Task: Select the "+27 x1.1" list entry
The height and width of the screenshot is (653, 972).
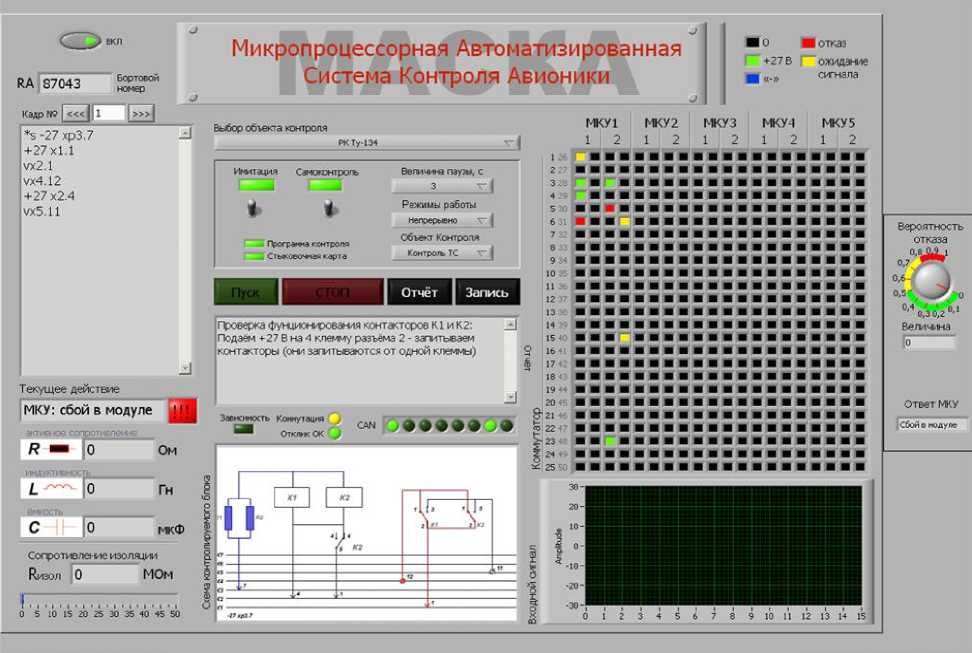Action: click(49, 150)
